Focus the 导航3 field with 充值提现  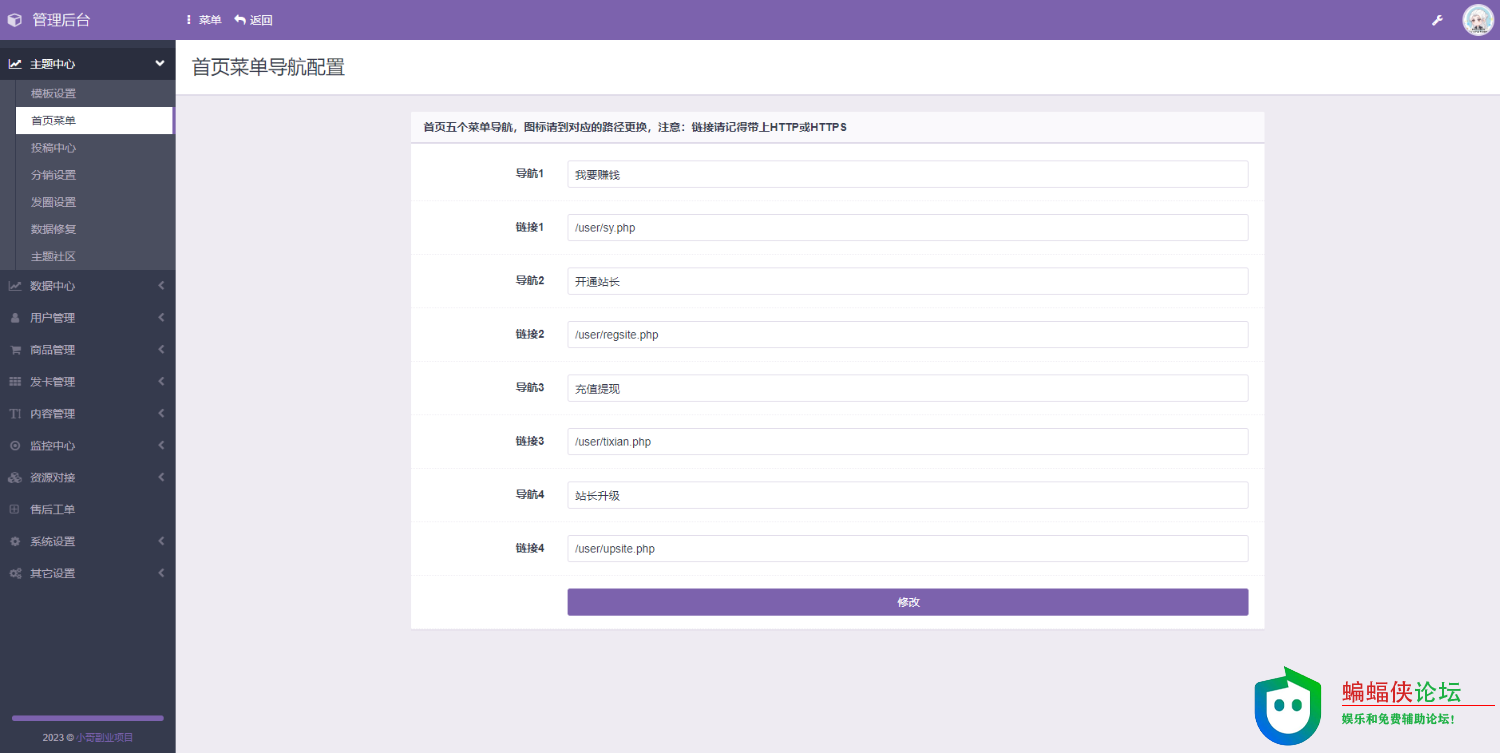tap(908, 388)
